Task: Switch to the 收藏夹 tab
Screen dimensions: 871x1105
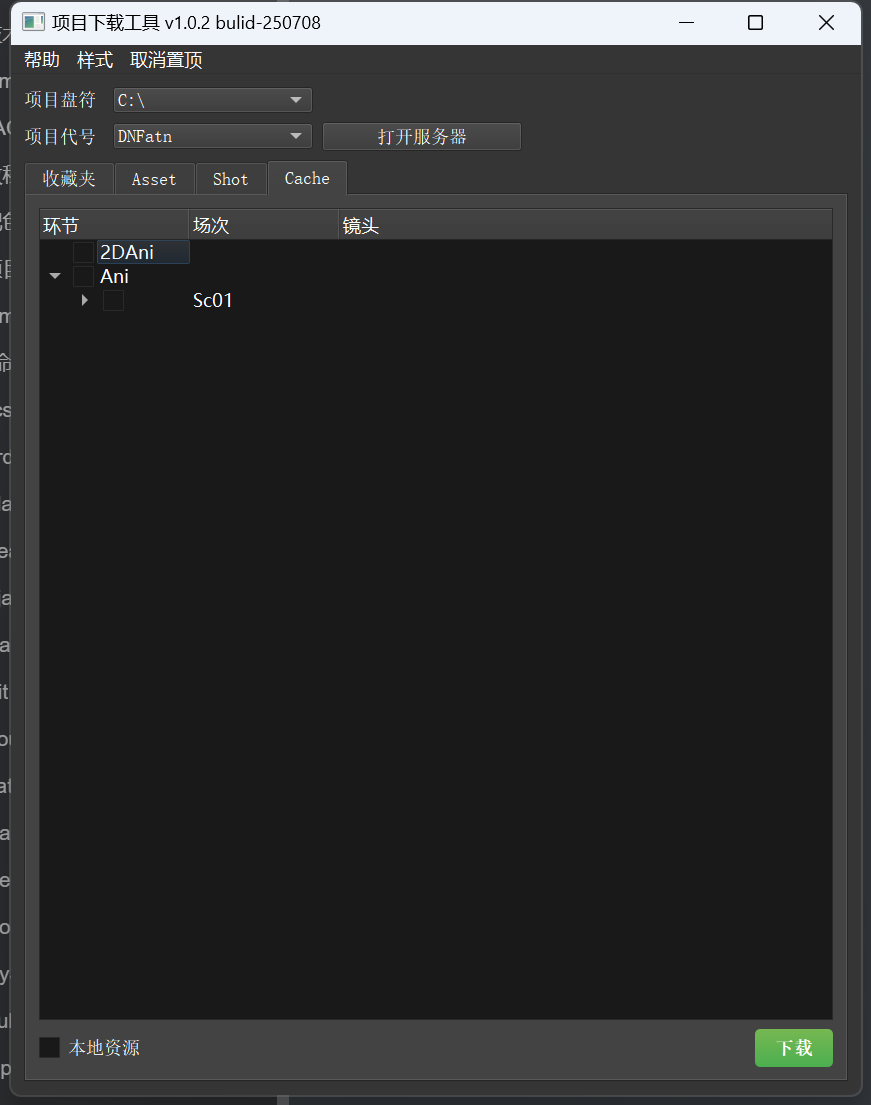Action: (x=69, y=179)
